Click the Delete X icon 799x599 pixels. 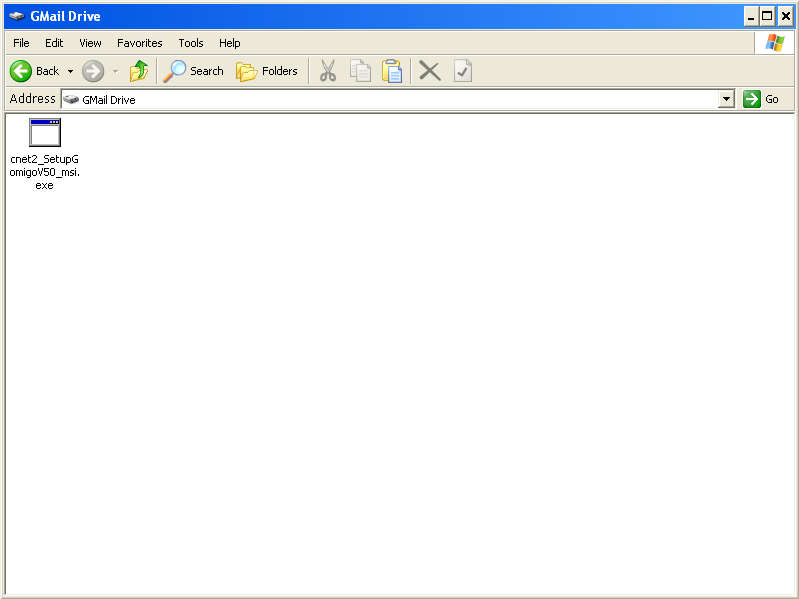430,71
